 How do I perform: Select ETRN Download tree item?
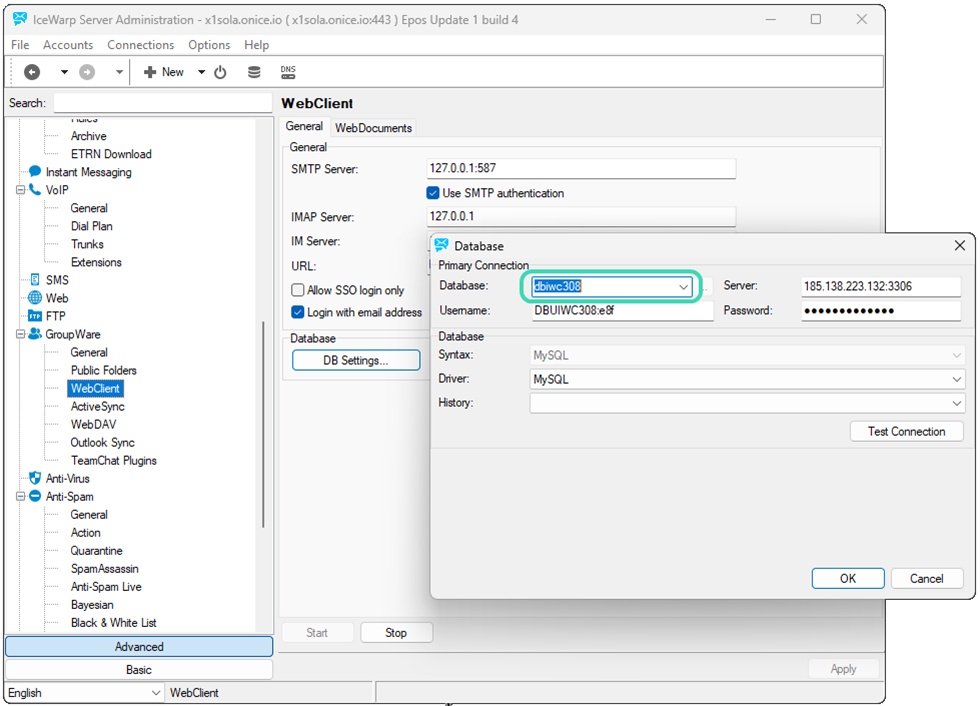pyautogui.click(x=111, y=154)
